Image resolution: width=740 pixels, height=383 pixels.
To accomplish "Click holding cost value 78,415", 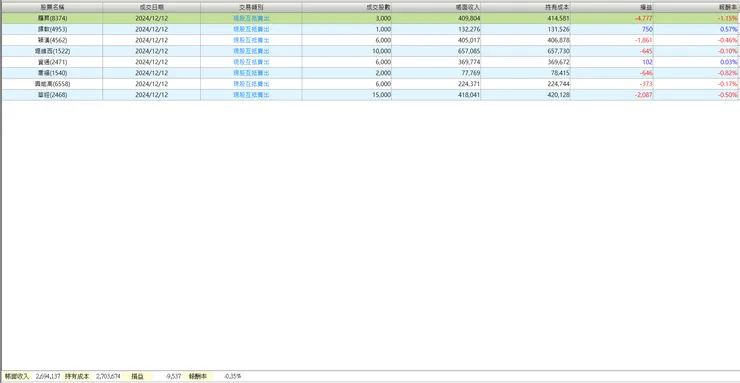I will [561, 73].
